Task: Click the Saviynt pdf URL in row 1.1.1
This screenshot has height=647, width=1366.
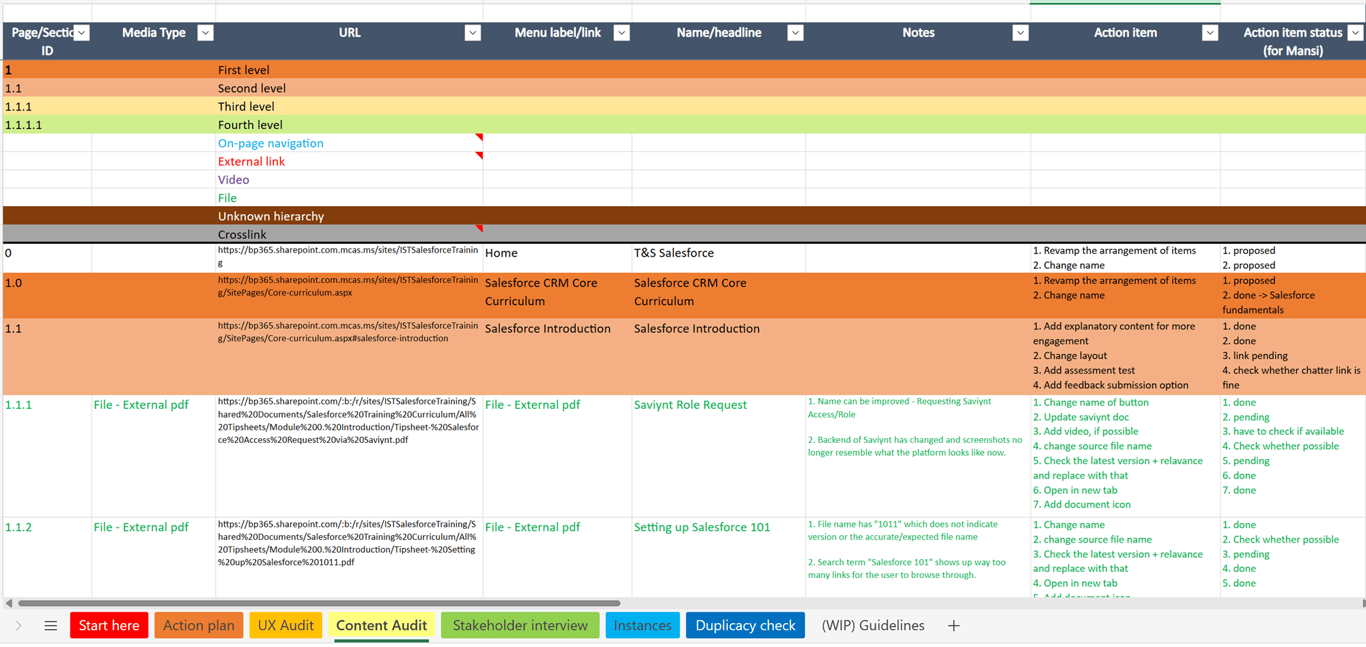Action: pyautogui.click(x=349, y=420)
